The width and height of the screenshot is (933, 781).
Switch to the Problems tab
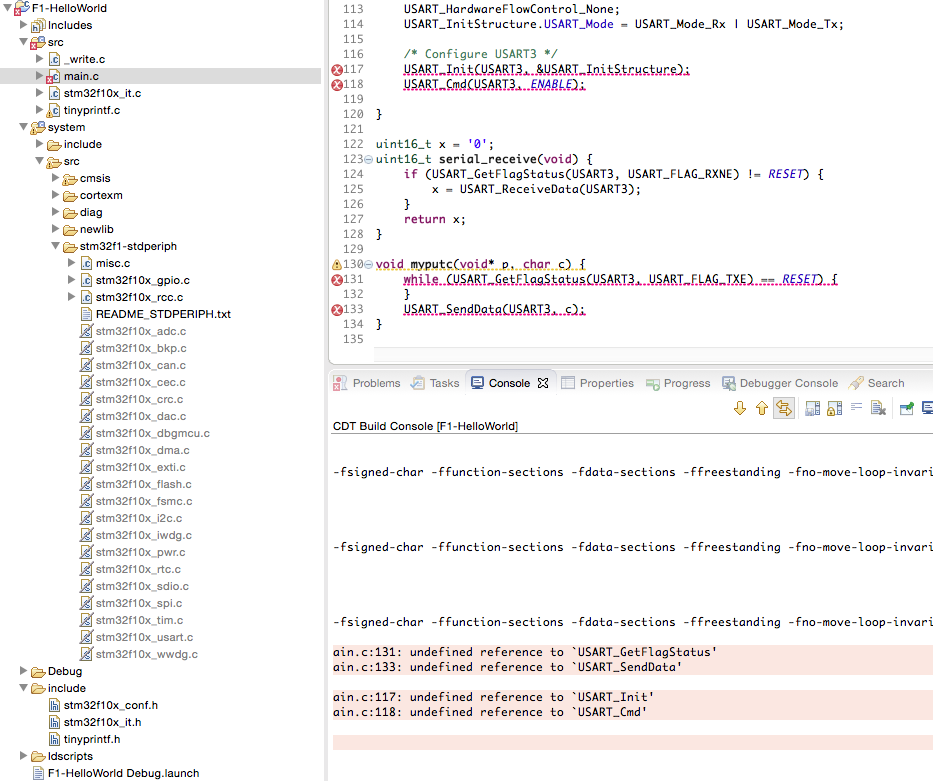pyautogui.click(x=367, y=383)
